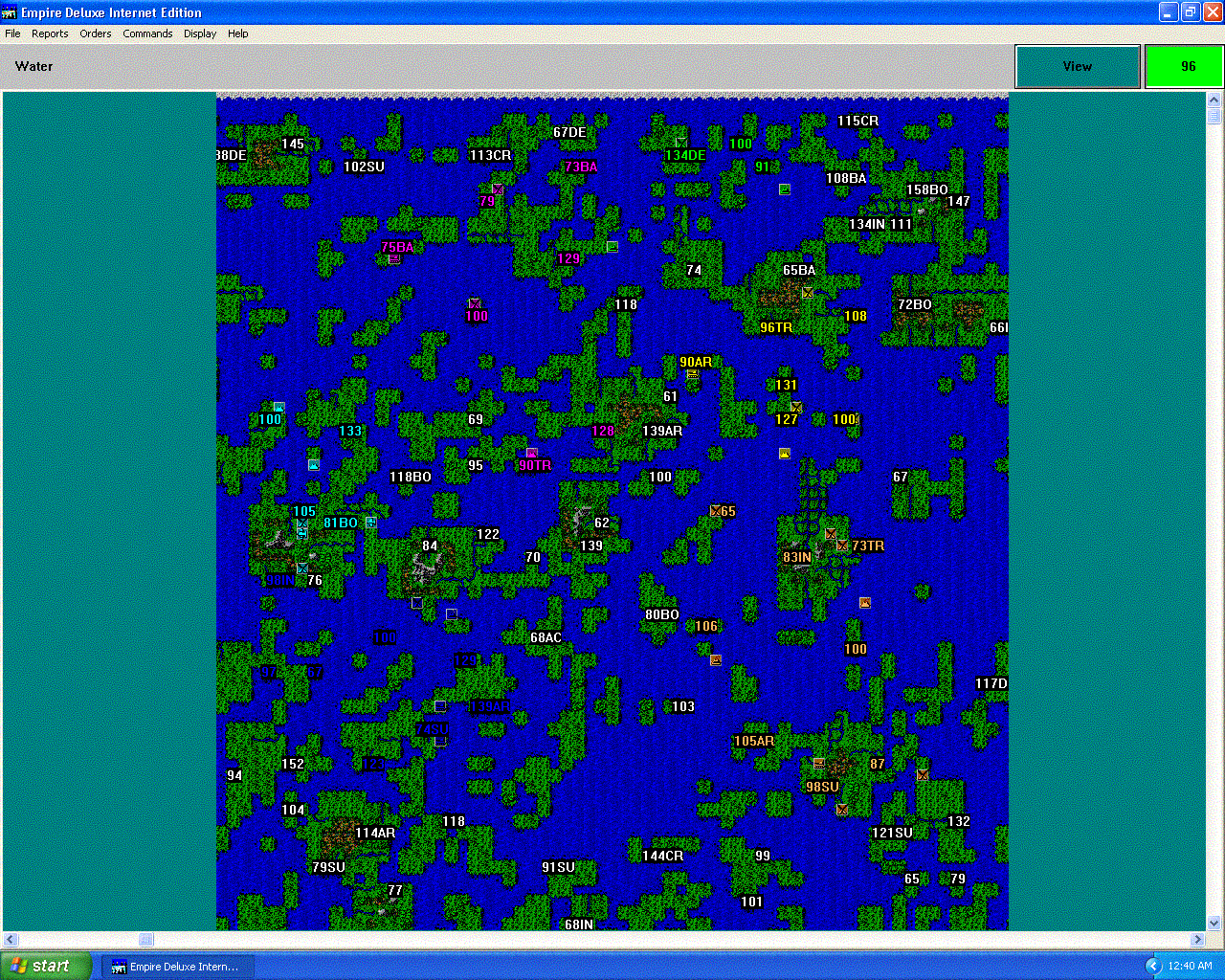This screenshot has width=1225, height=980.
Task: Click orange unit left of 65 label
Action: click(715, 511)
